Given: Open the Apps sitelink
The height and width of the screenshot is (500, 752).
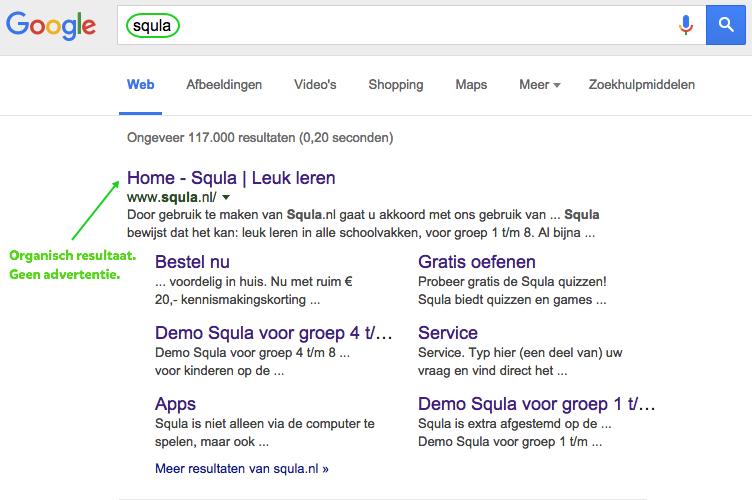Looking at the screenshot, I should pyautogui.click(x=175, y=404).
